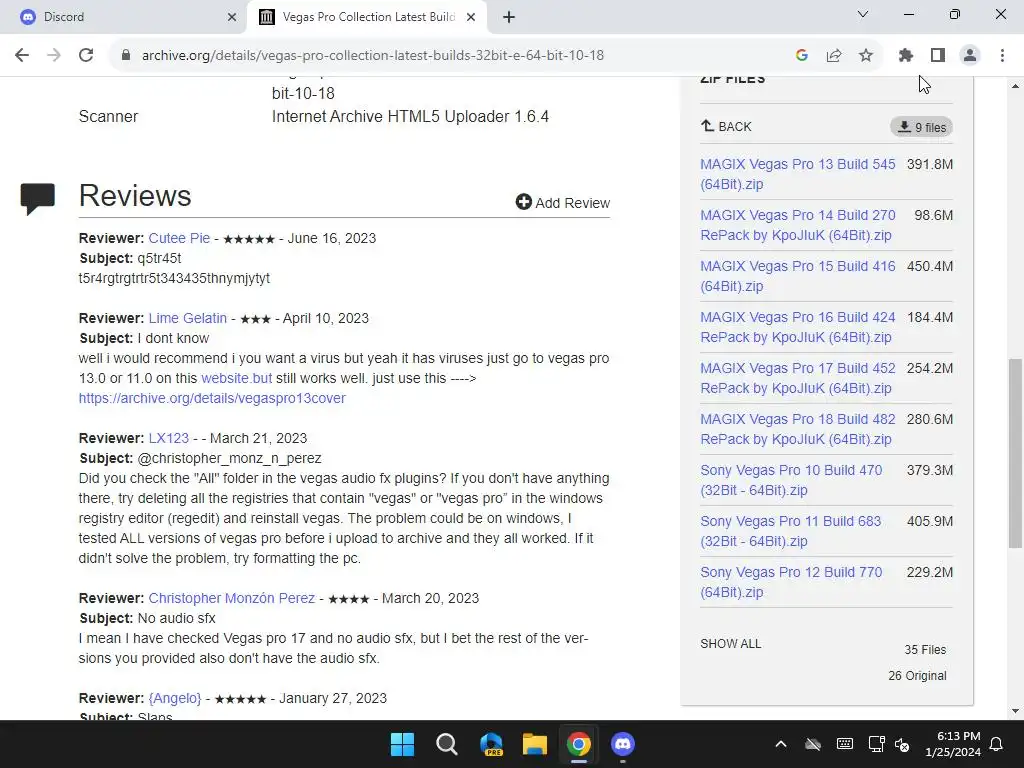View site information lock icon
Screen dimensions: 1024x768
tap(126, 55)
